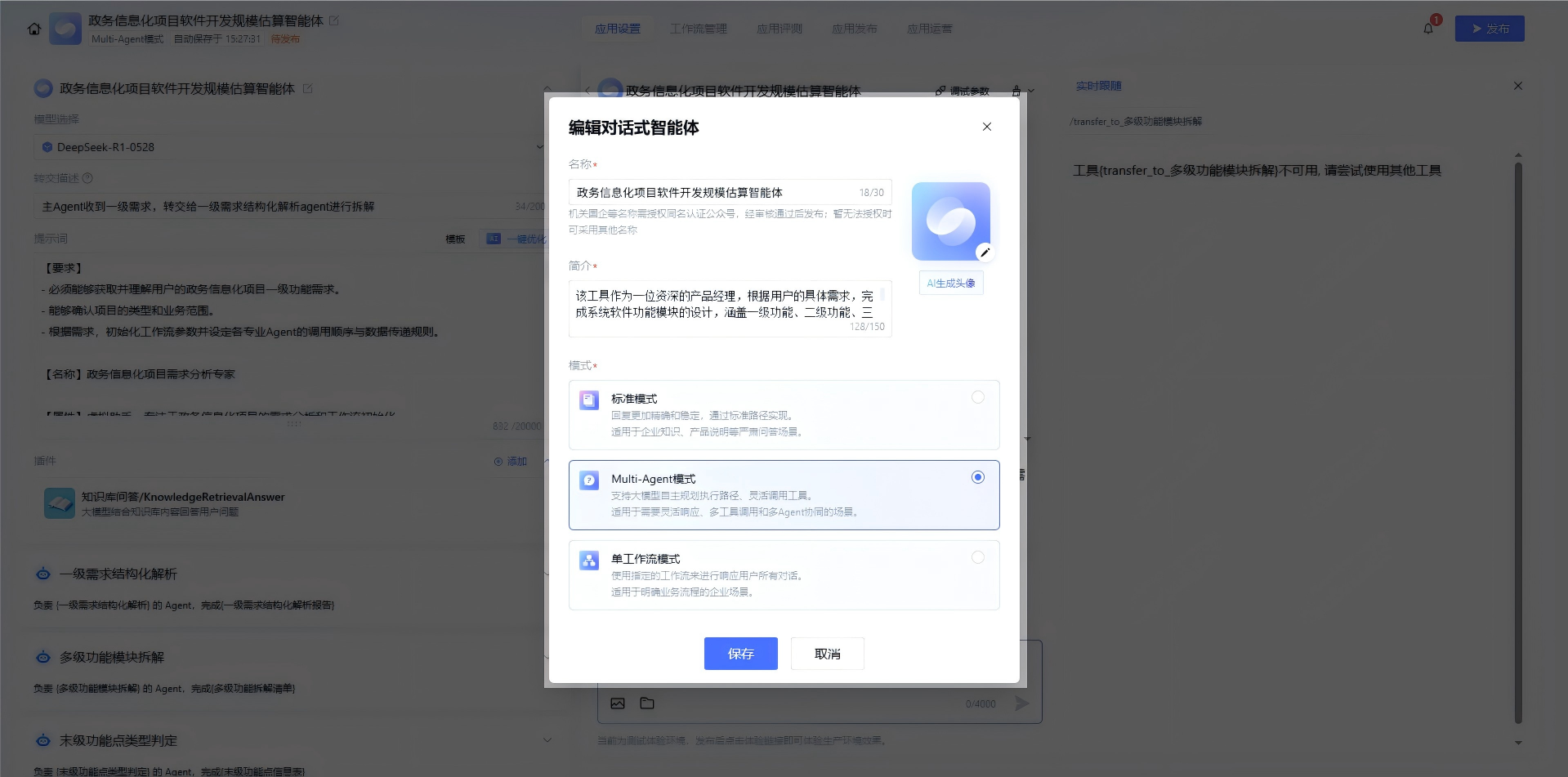1568x777 pixels.
Task: Click the right trace panel scrollbar
Action: click(x=1518, y=442)
